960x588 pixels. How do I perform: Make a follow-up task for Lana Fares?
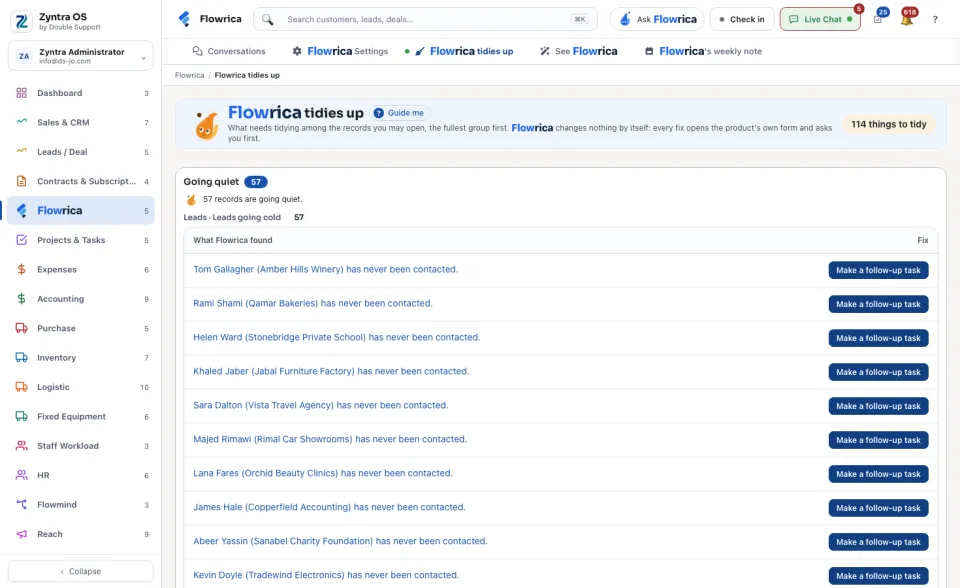coord(879,474)
